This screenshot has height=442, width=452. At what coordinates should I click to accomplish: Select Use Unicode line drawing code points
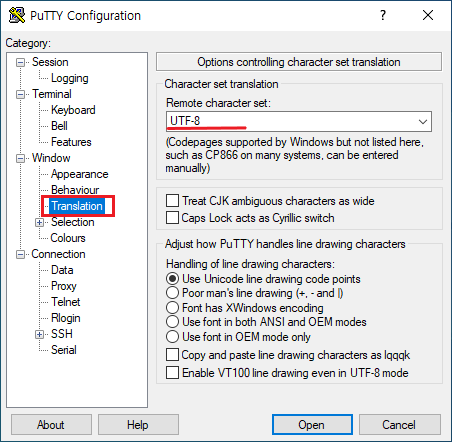coord(172,279)
